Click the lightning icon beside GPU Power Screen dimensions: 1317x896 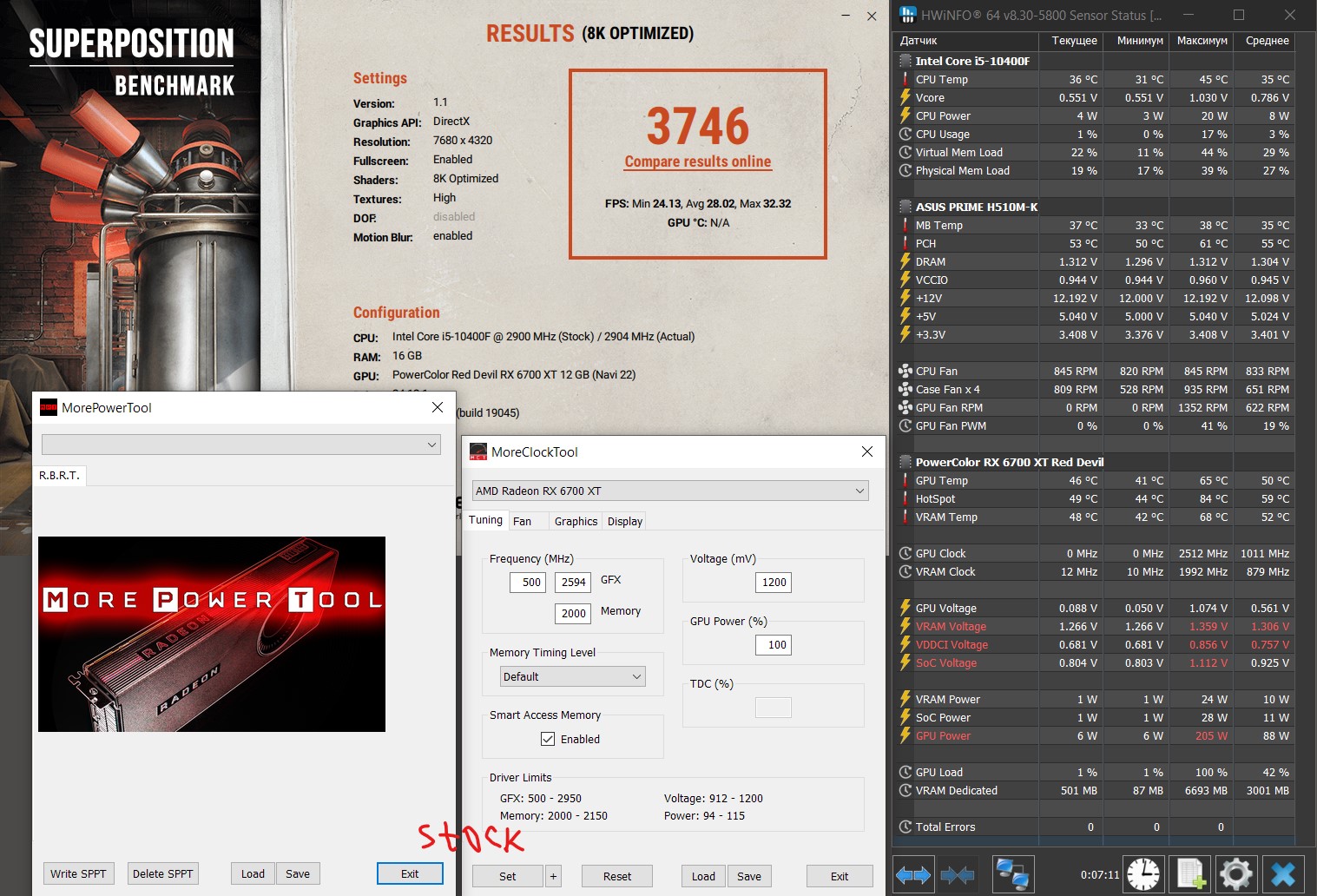coord(905,735)
